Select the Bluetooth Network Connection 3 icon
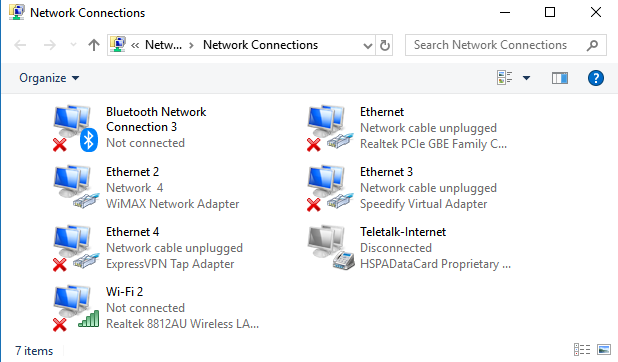Screen dimensions: 618x362 point(75,128)
